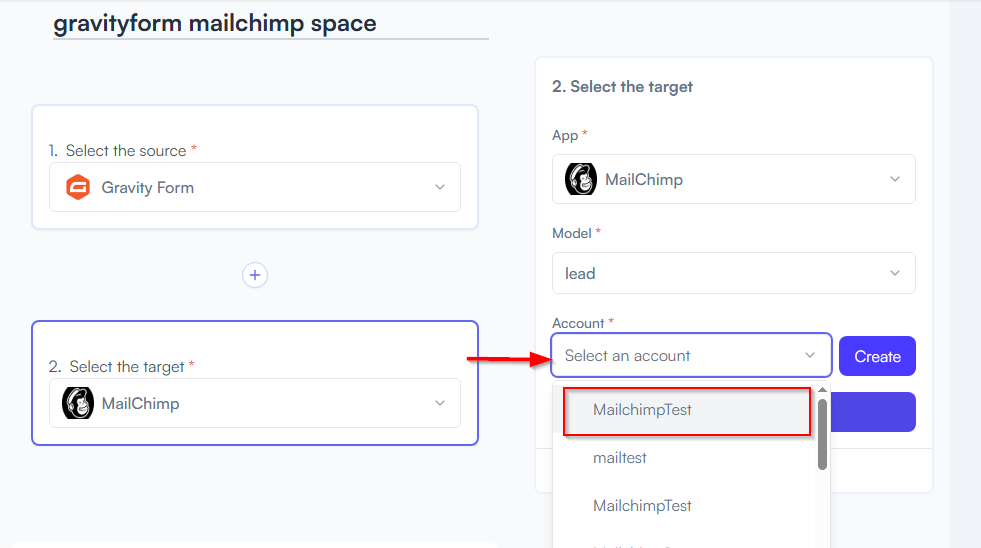Choose the mailtest account option

pos(685,458)
